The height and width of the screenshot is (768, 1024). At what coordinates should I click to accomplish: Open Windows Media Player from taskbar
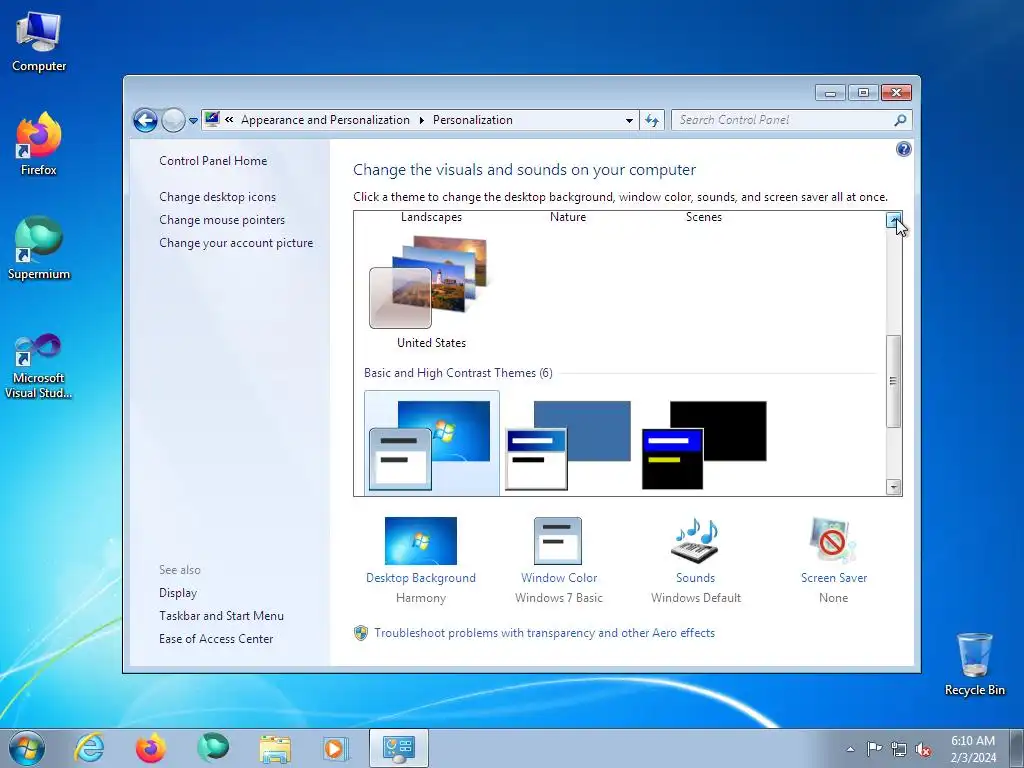coord(336,748)
